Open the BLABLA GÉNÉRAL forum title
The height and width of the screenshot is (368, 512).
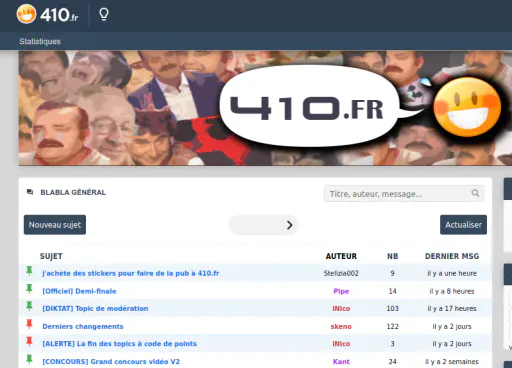coord(73,192)
